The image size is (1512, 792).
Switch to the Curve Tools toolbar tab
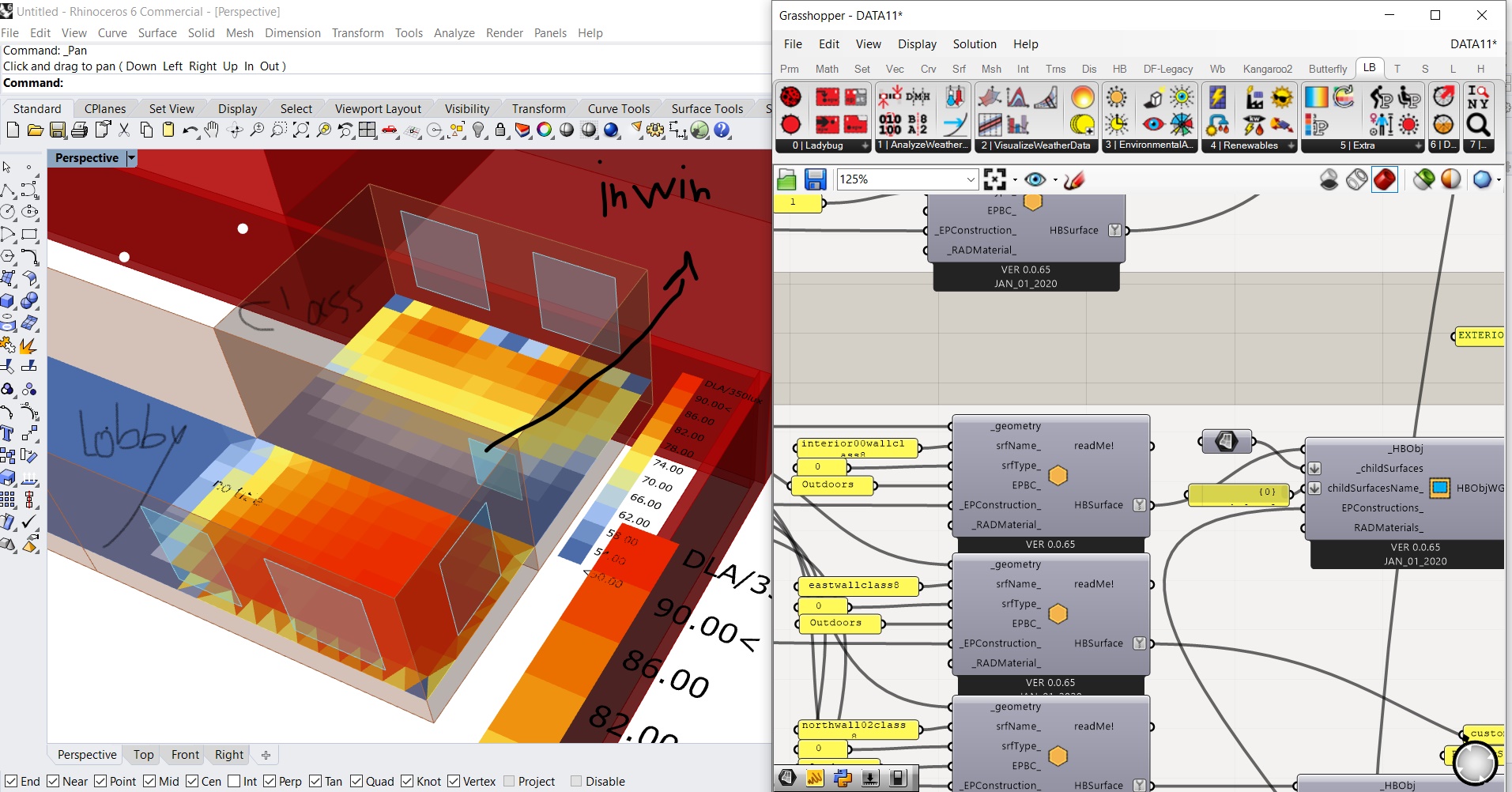[x=618, y=108]
